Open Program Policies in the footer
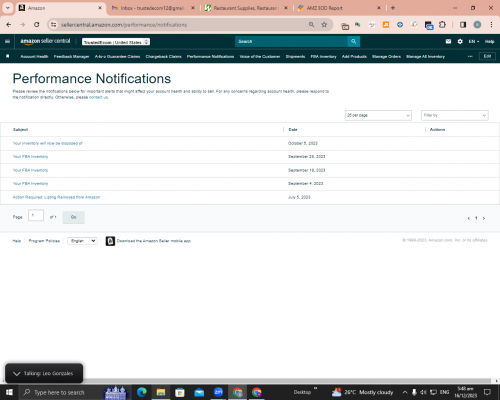 click(x=44, y=241)
